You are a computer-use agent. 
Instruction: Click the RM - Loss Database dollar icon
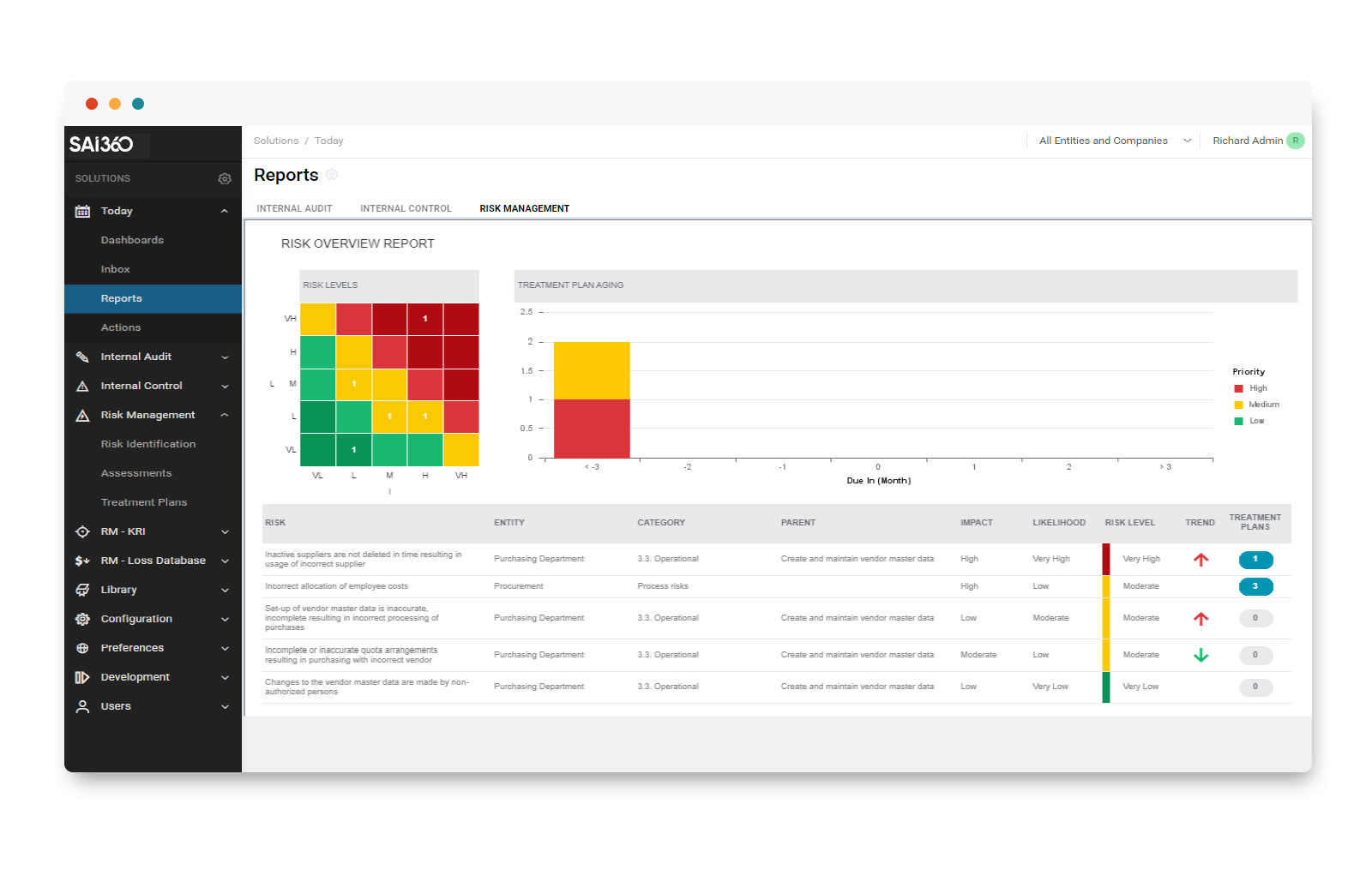82,561
